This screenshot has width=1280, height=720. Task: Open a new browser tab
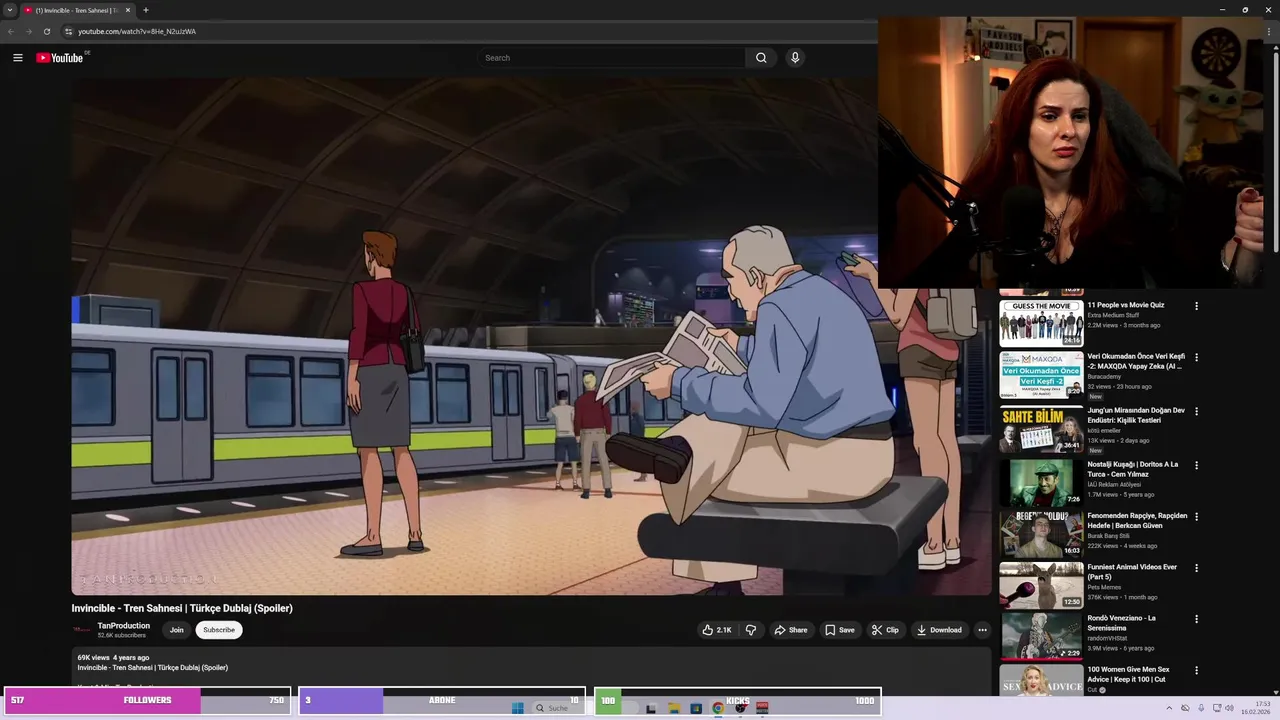pos(146,10)
